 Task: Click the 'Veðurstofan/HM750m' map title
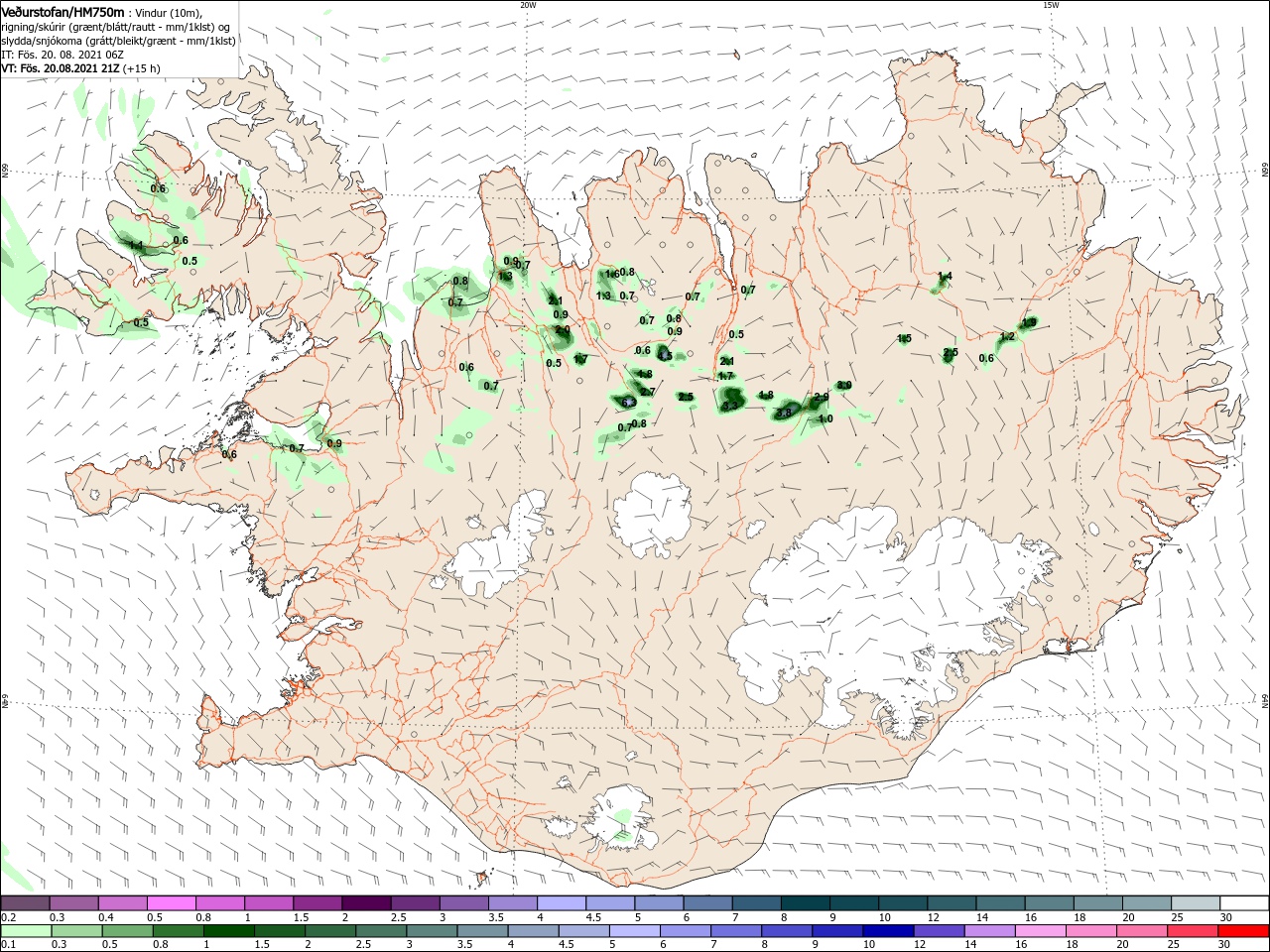click(63, 12)
